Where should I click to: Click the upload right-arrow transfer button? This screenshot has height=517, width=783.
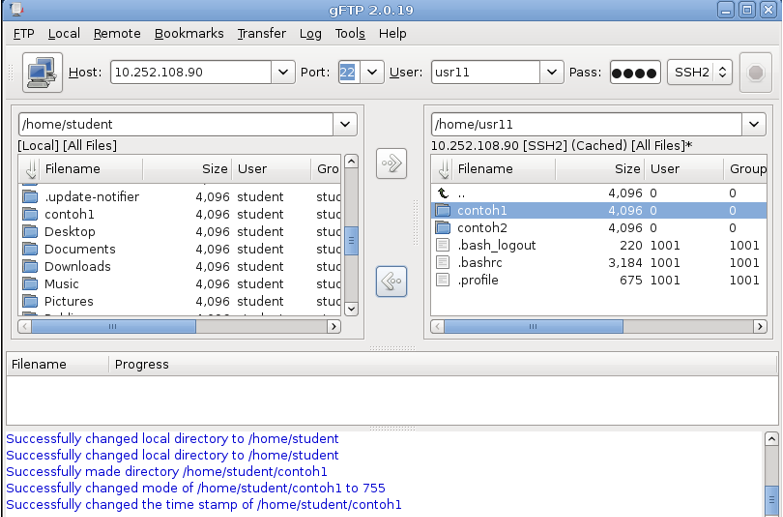[392, 163]
